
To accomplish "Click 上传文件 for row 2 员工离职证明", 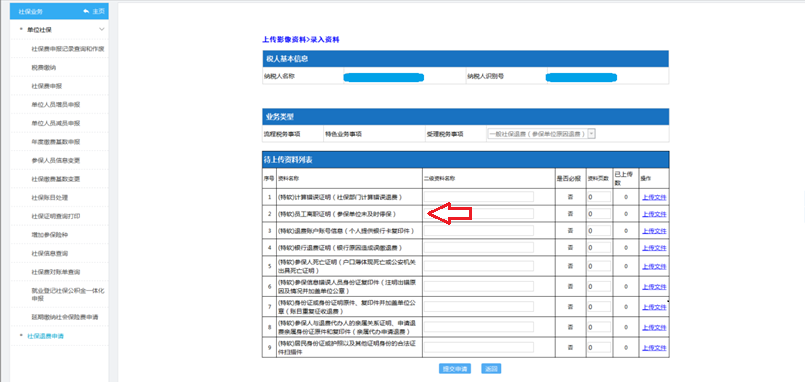I will (x=654, y=214).
